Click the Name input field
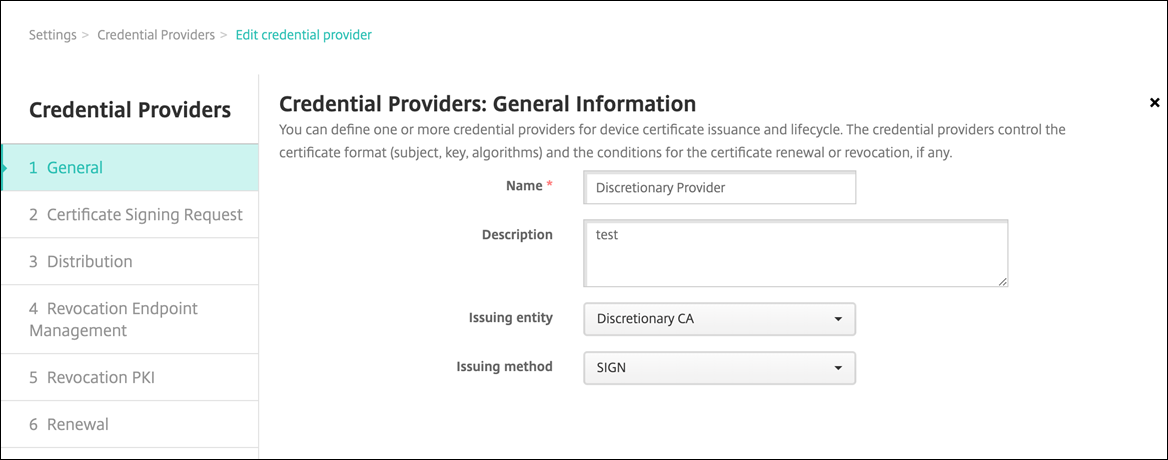Viewport: 1168px width, 460px height. (718, 187)
